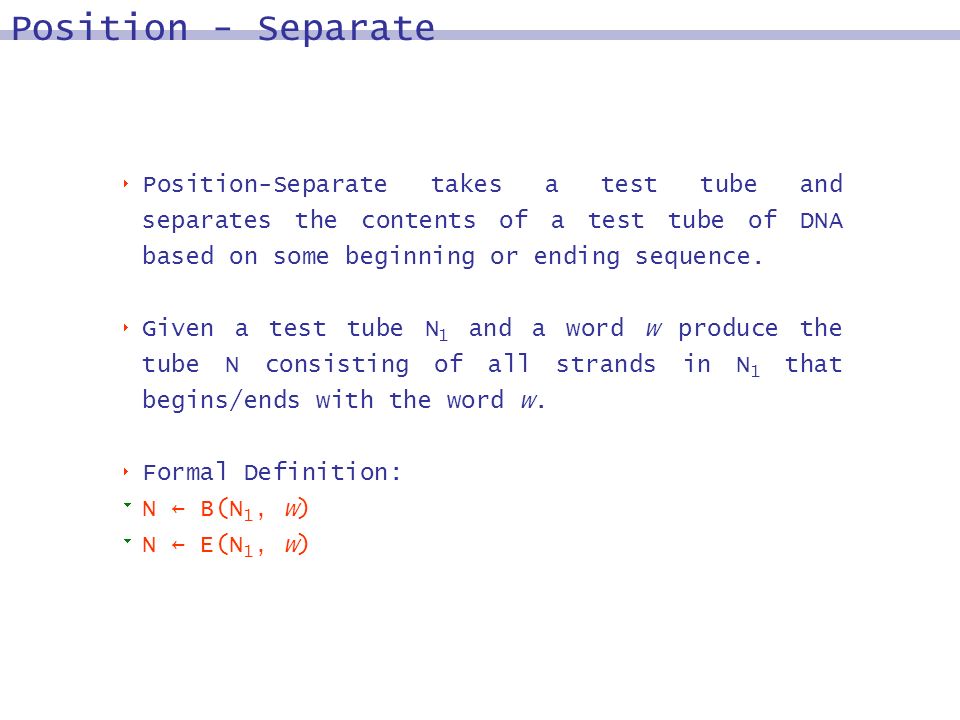Select the 'Formal Definition:' text
The image size is (960, 720).
pyautogui.click(x=272, y=473)
